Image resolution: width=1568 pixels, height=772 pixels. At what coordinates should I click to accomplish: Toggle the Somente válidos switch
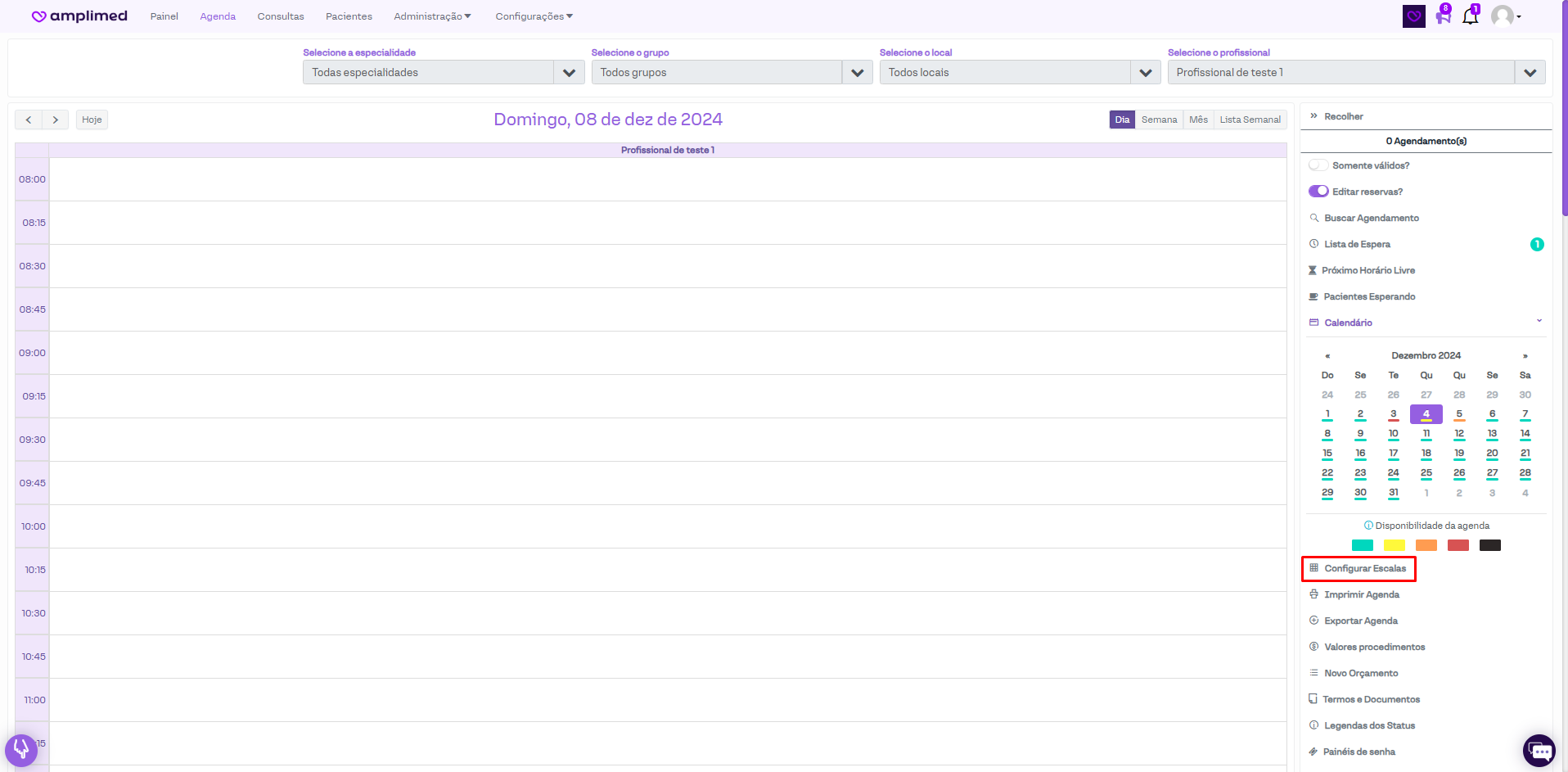1318,165
